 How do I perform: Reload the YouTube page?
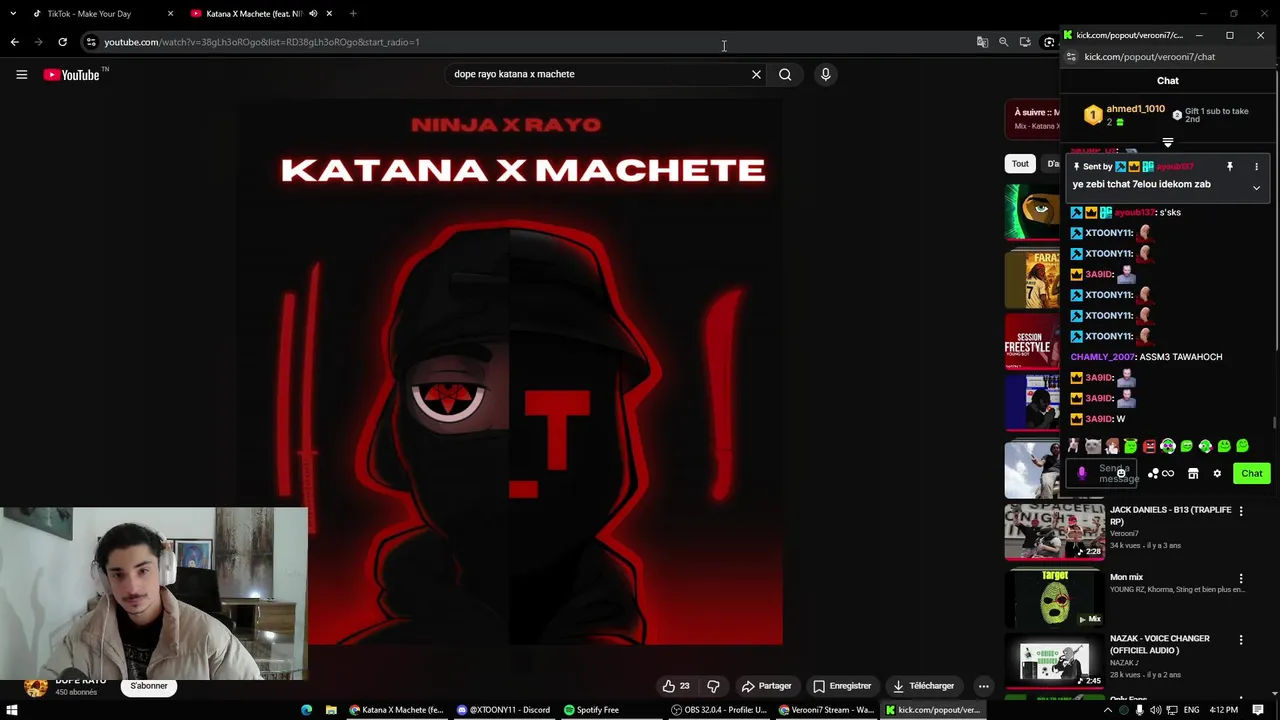[62, 42]
